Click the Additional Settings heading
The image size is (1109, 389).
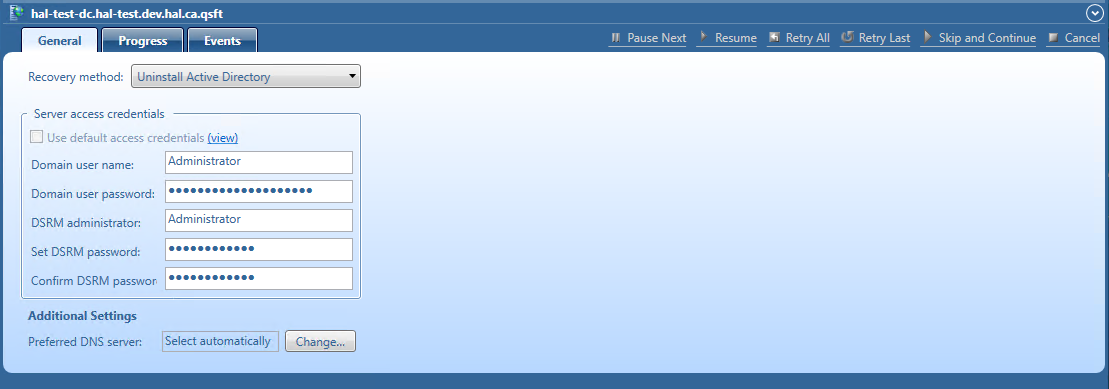point(82,315)
